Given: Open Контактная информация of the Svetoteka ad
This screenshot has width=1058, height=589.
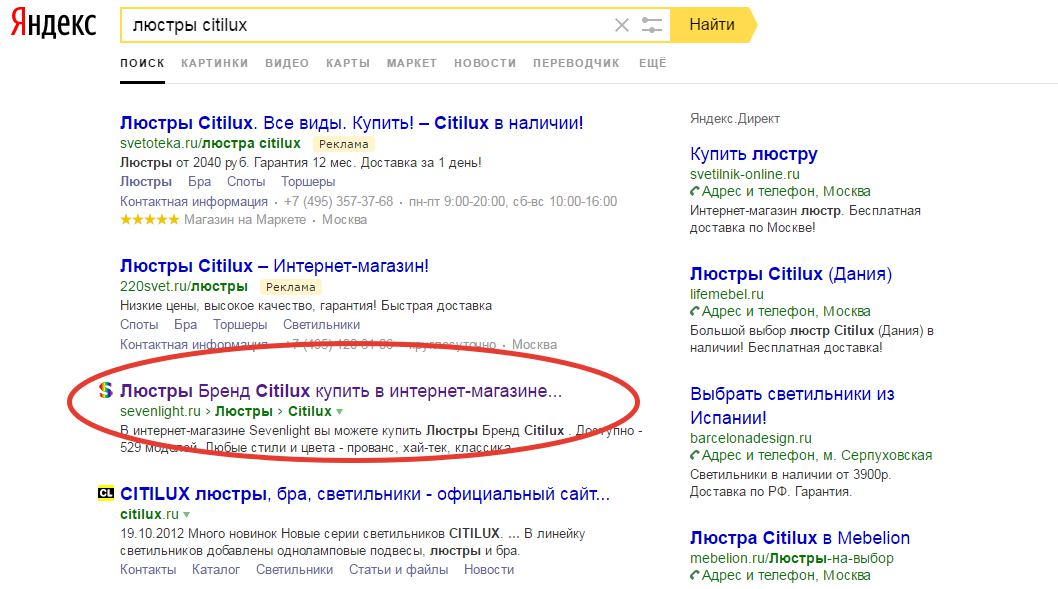Looking at the screenshot, I should (194, 201).
